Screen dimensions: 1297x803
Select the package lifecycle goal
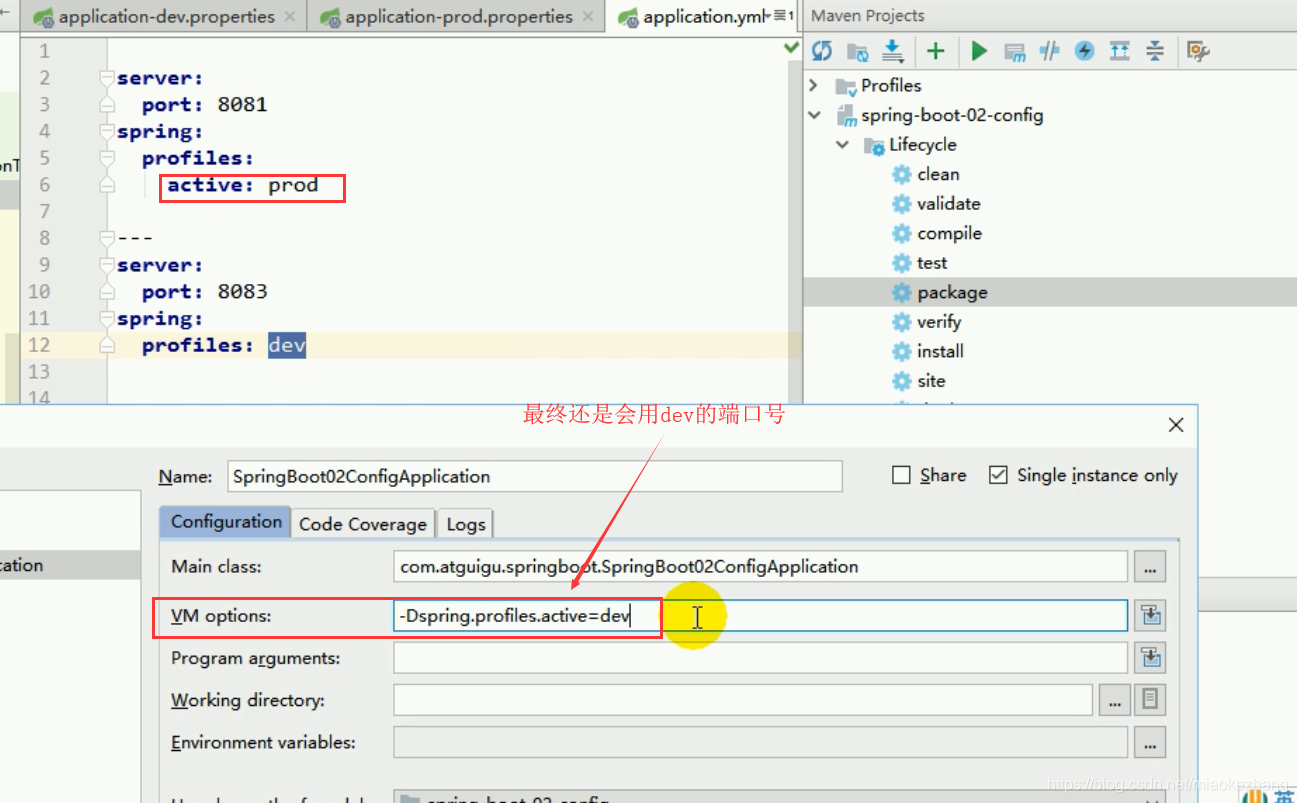click(x=952, y=292)
